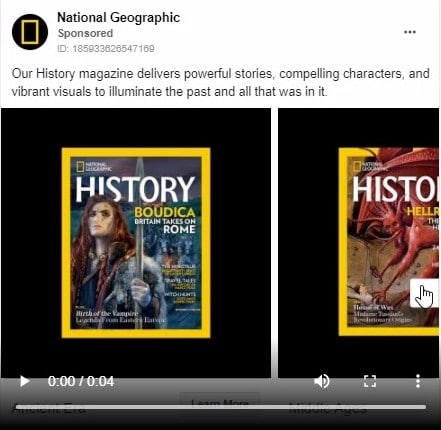Open the National Geographic page name

point(118,18)
